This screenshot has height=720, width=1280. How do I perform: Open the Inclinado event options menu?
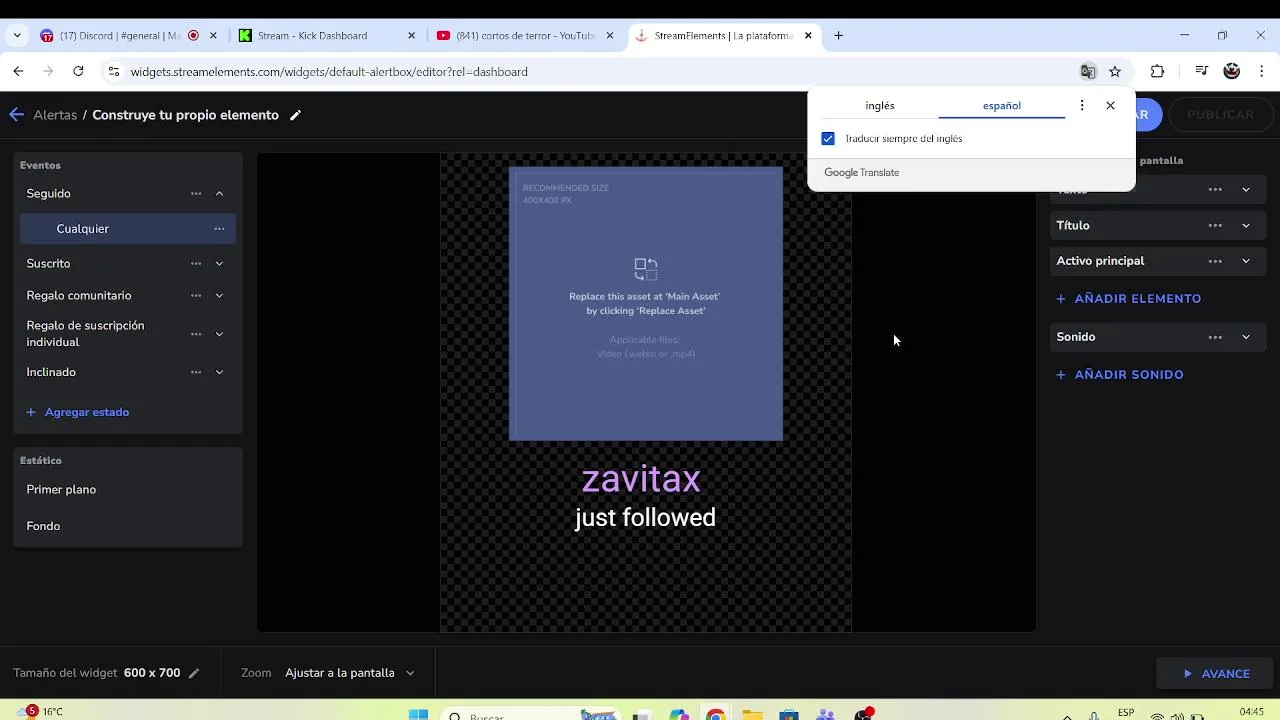(x=196, y=372)
